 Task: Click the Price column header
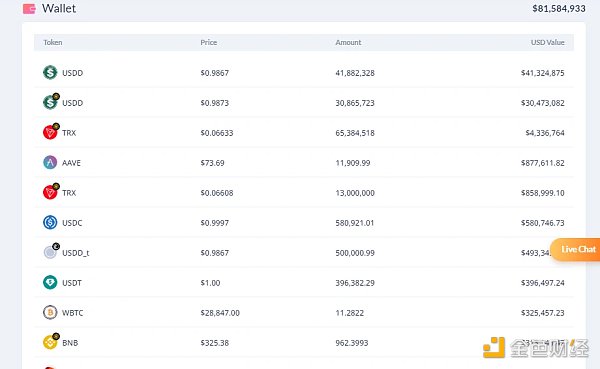click(x=209, y=42)
